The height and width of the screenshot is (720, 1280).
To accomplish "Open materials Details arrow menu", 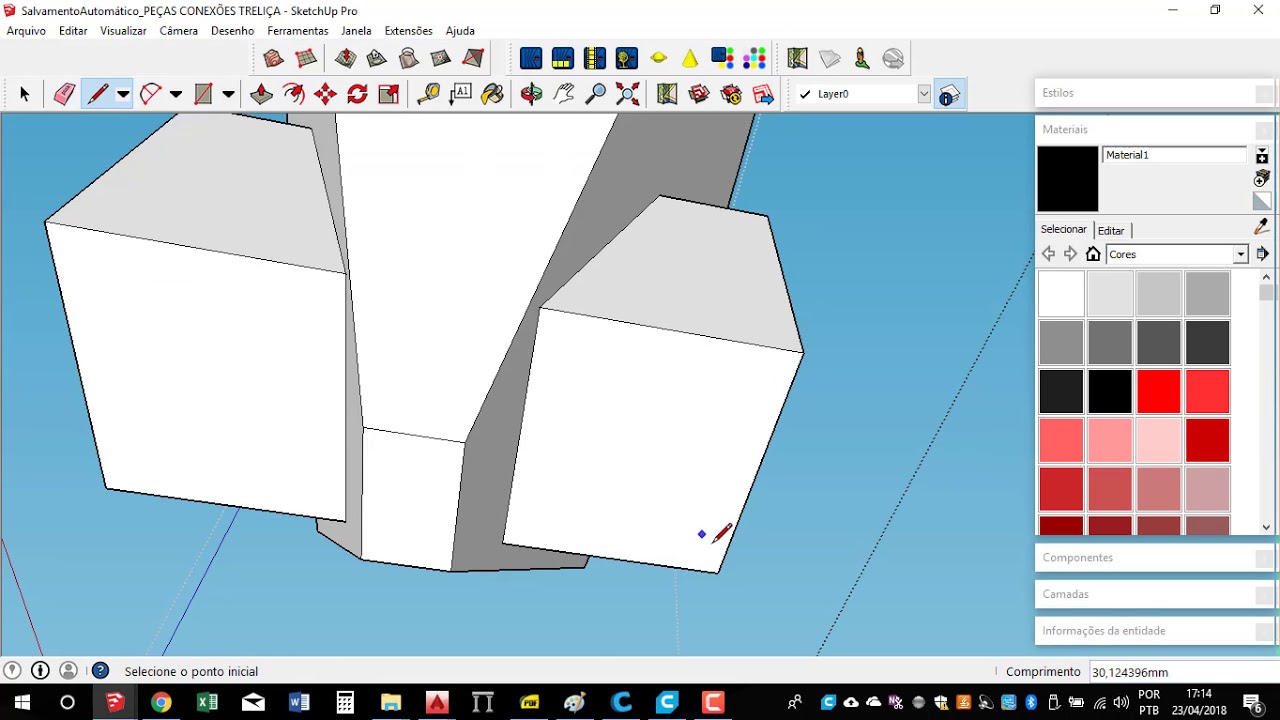I will pos(1262,254).
